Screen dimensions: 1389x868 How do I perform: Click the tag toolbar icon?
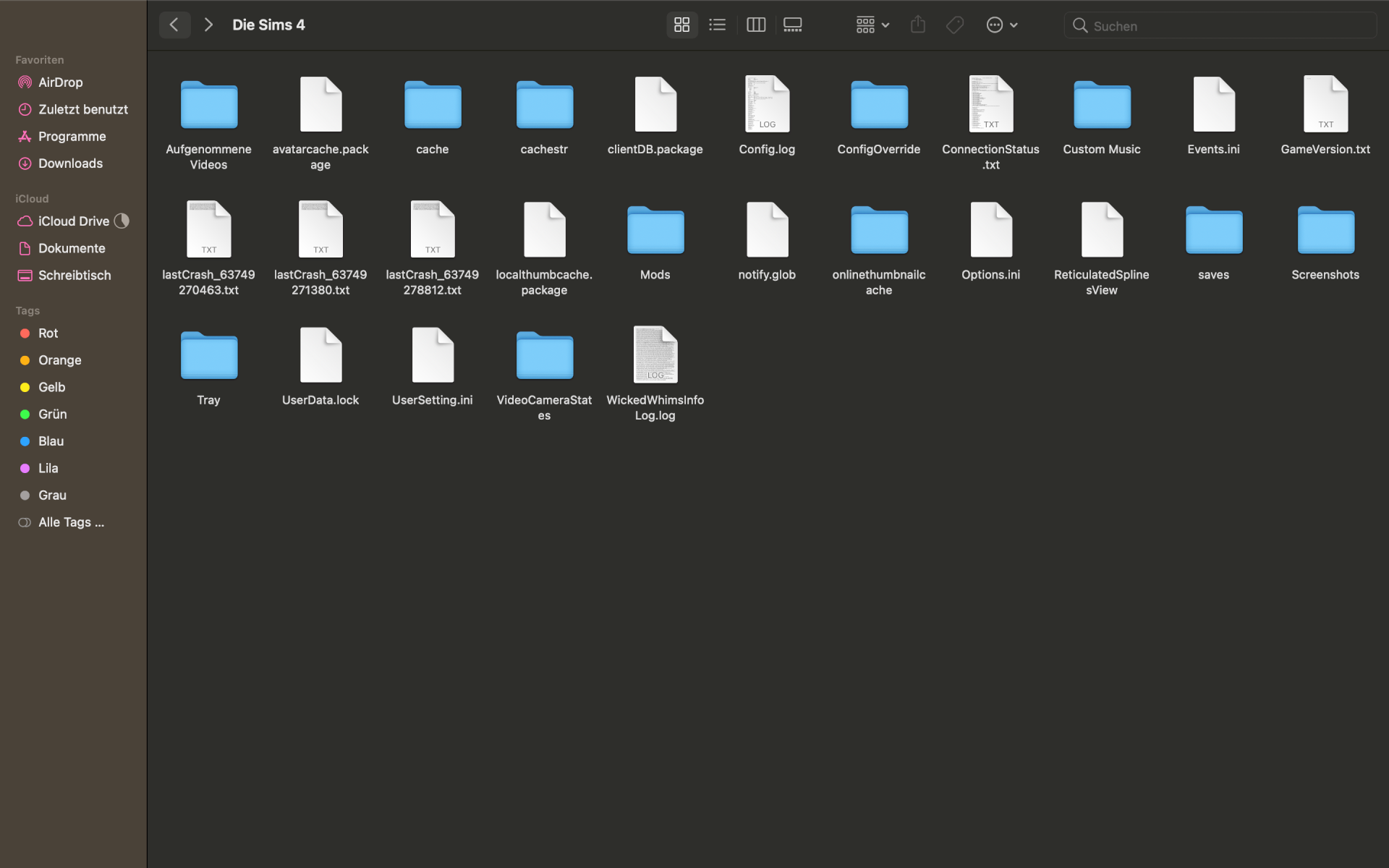pyautogui.click(x=955, y=25)
